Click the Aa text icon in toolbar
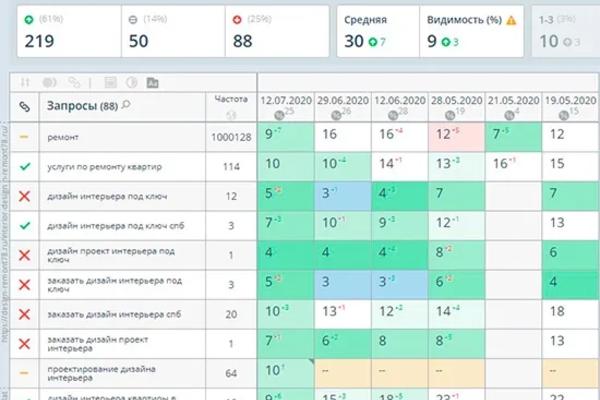600x400 pixels. [152, 83]
